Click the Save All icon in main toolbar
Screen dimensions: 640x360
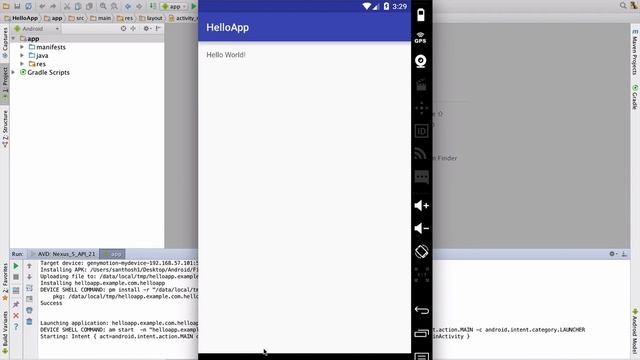coord(17,6)
